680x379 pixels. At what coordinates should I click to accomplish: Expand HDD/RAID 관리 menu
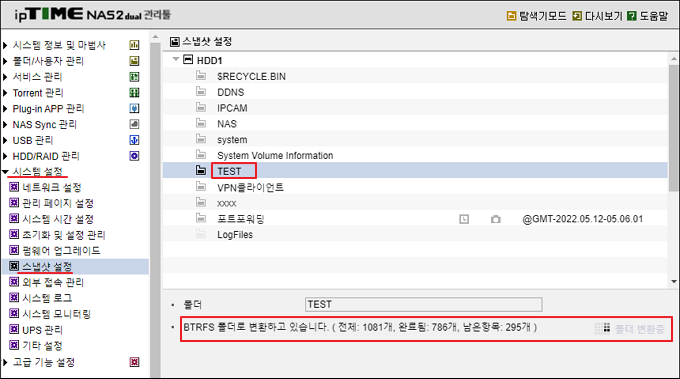point(5,156)
